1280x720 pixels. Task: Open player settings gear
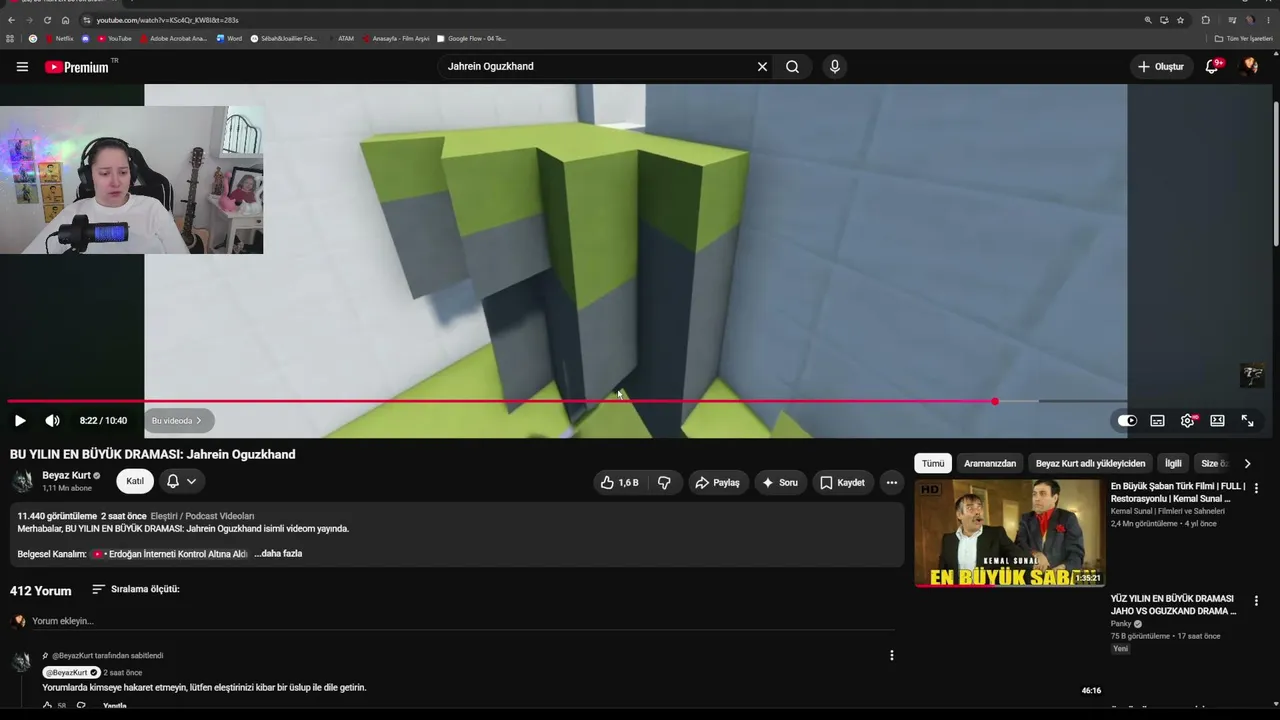(1187, 421)
